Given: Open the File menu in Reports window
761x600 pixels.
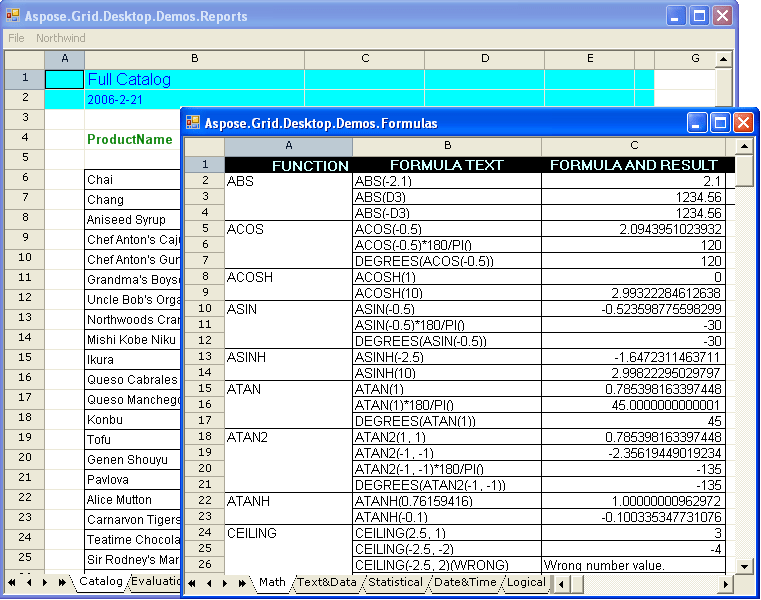Looking at the screenshot, I should (x=16, y=38).
